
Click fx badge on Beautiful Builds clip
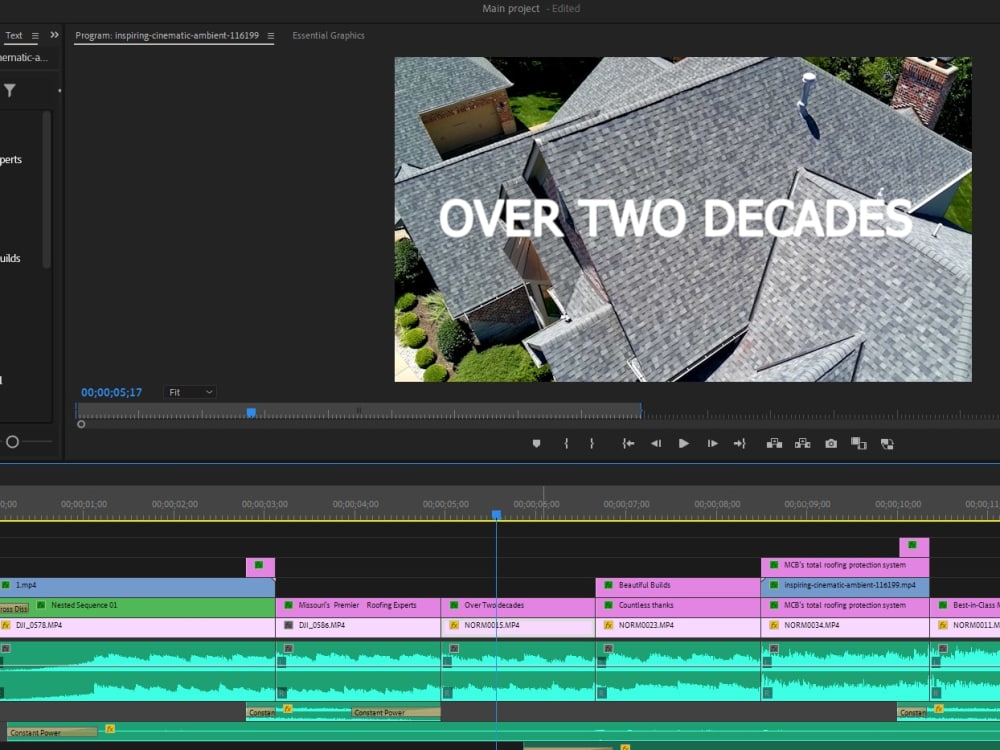pyautogui.click(x=608, y=585)
